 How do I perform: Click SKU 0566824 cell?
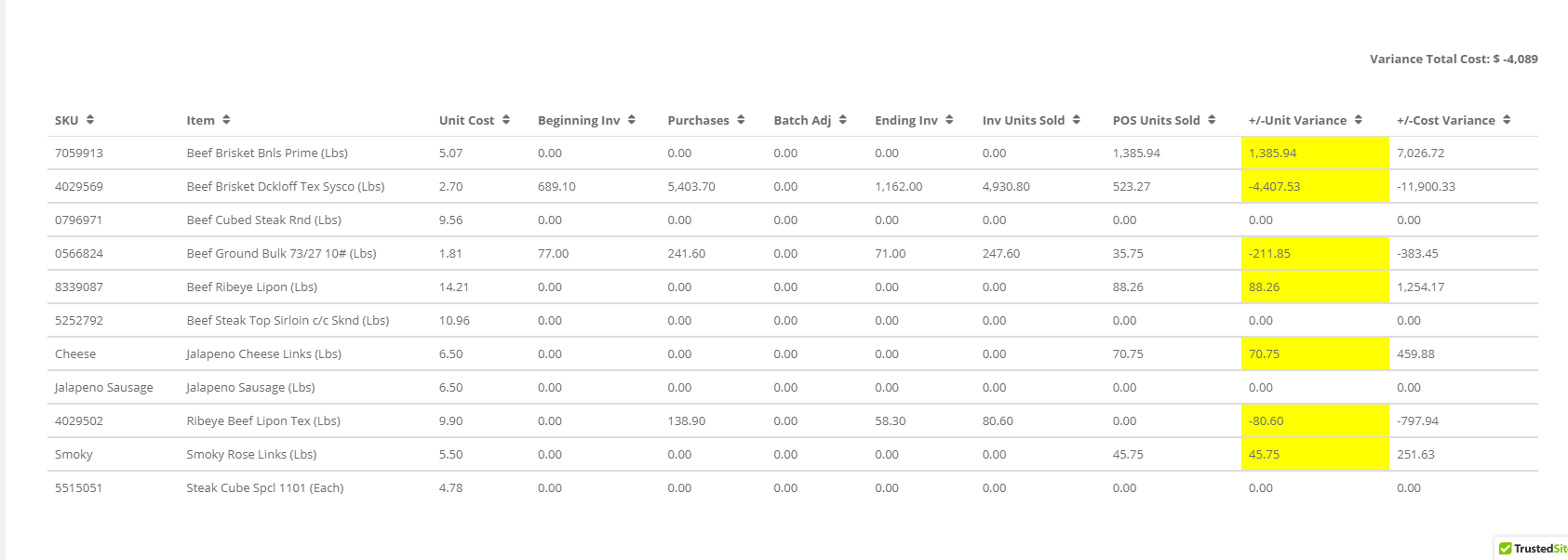79,254
